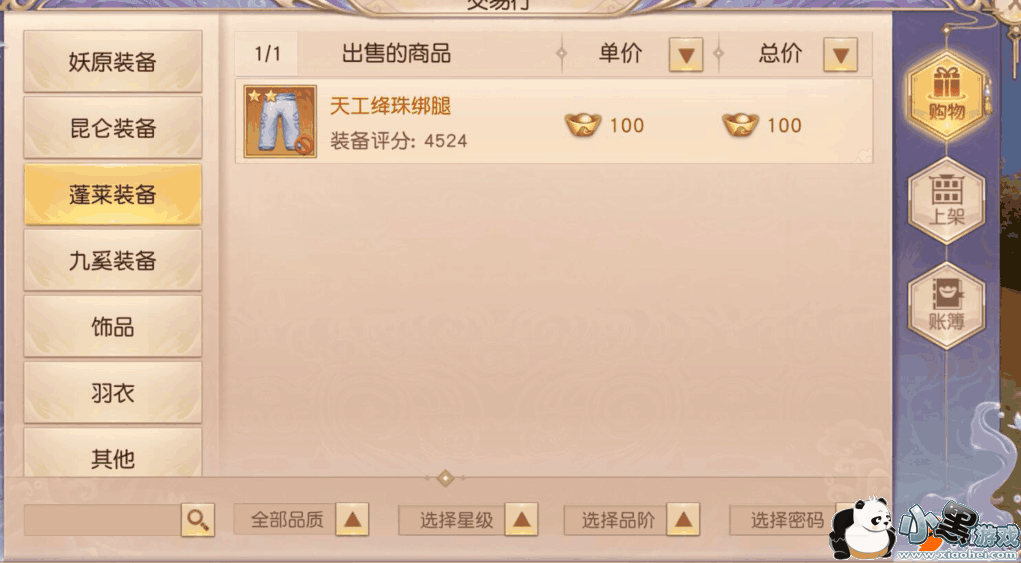1021x563 pixels.
Task: Open the 选择密码 filter
Action: pyautogui.click(x=787, y=519)
